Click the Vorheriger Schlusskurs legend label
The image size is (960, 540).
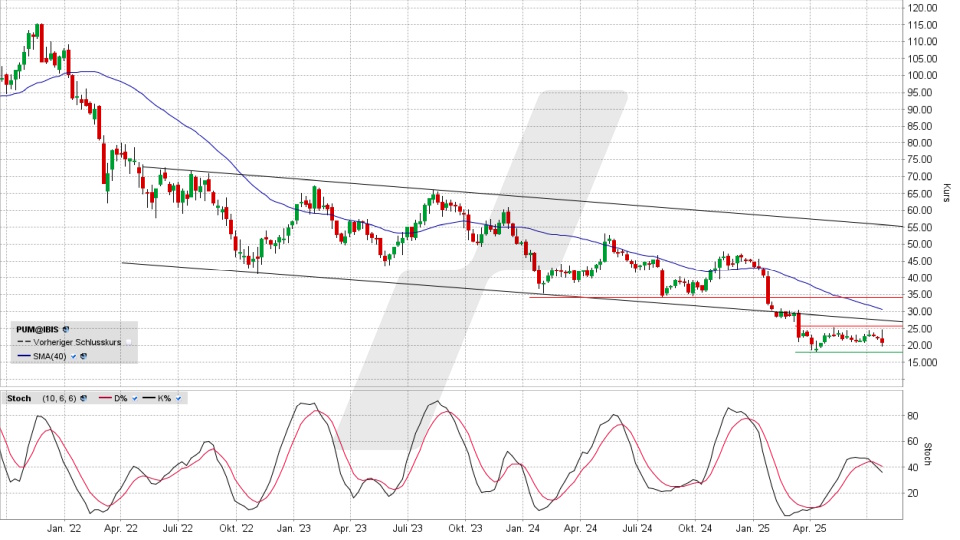77,342
